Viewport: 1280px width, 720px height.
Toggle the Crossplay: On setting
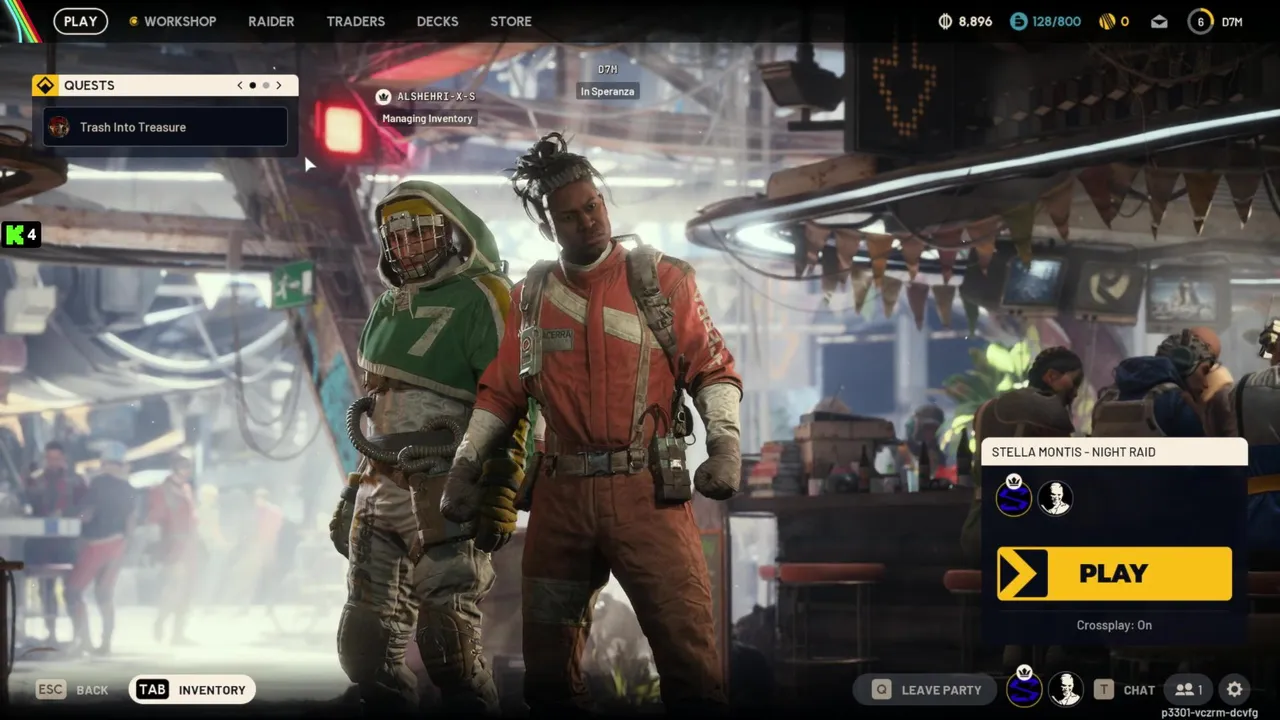(1114, 625)
